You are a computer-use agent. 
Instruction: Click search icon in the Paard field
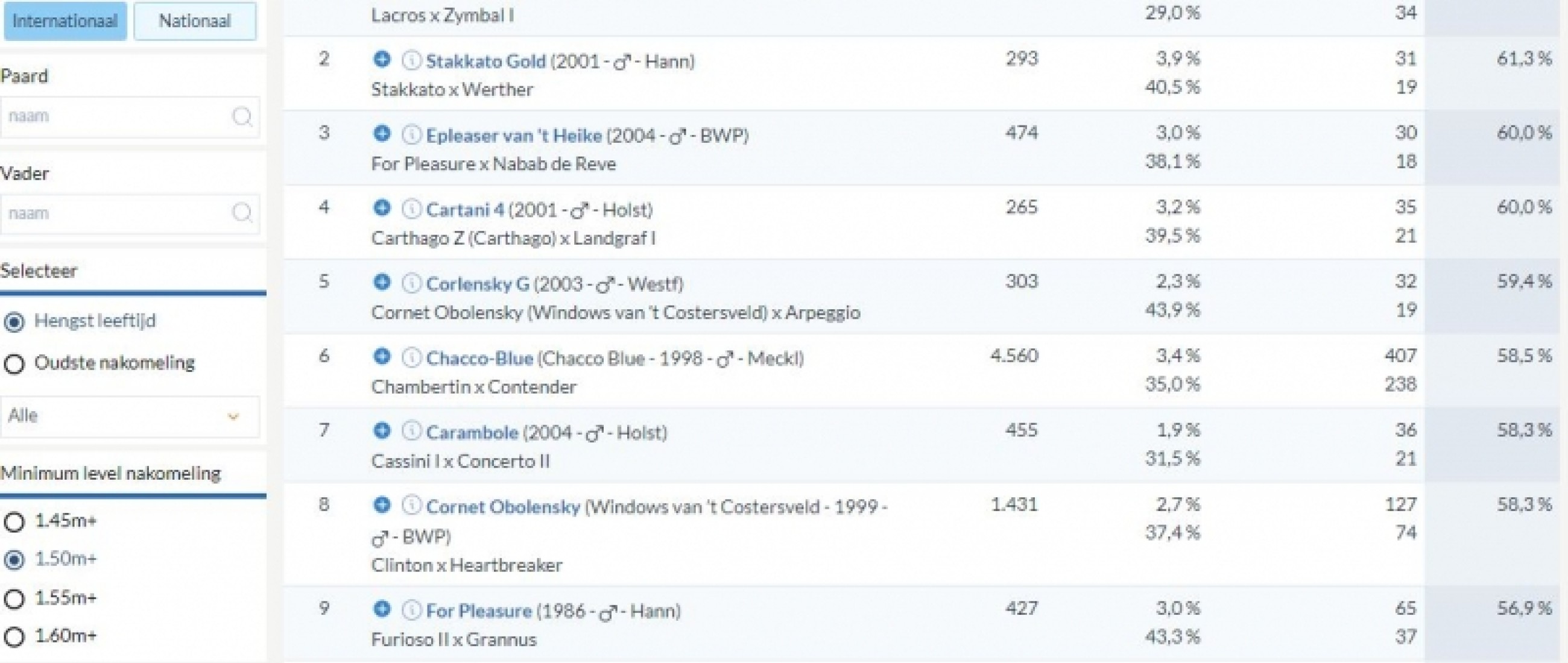click(x=242, y=116)
